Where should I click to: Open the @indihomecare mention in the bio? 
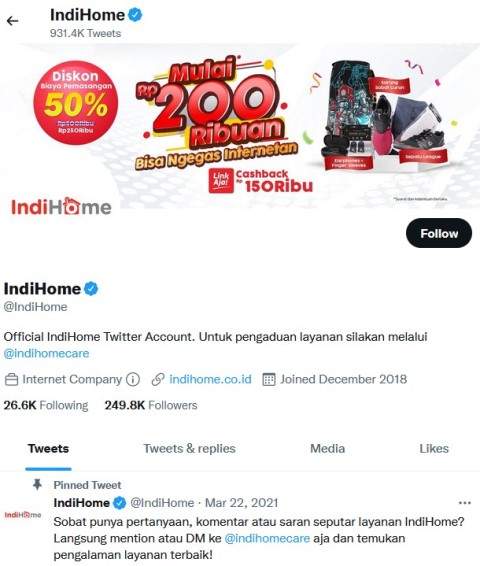(x=47, y=353)
